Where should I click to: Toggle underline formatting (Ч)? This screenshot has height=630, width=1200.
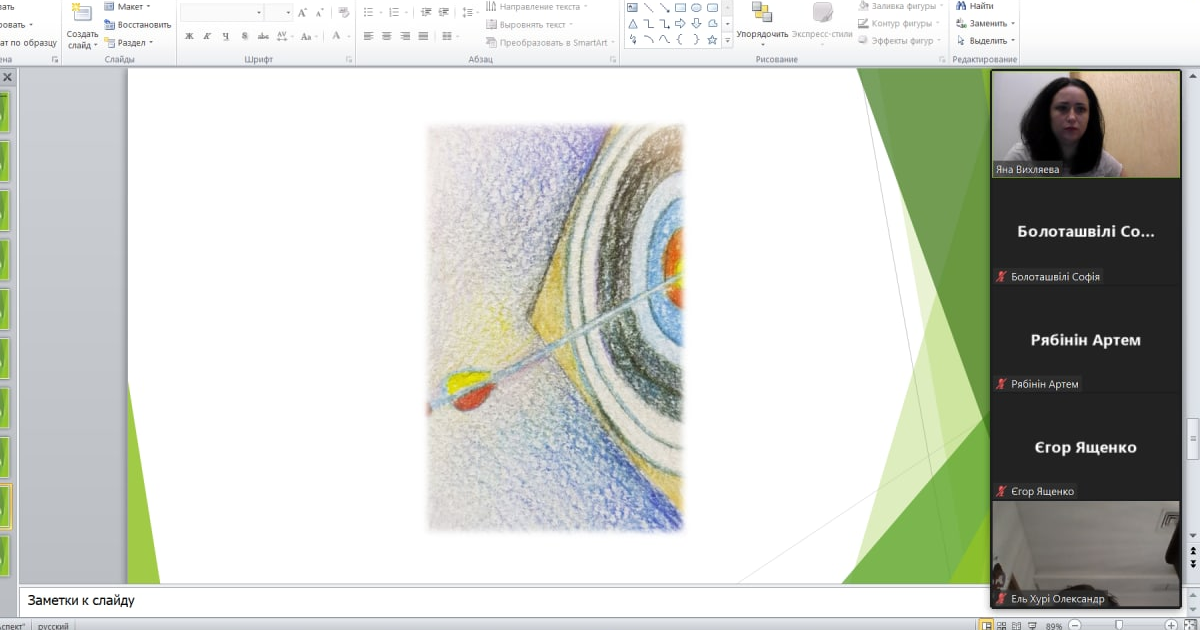pyautogui.click(x=226, y=36)
